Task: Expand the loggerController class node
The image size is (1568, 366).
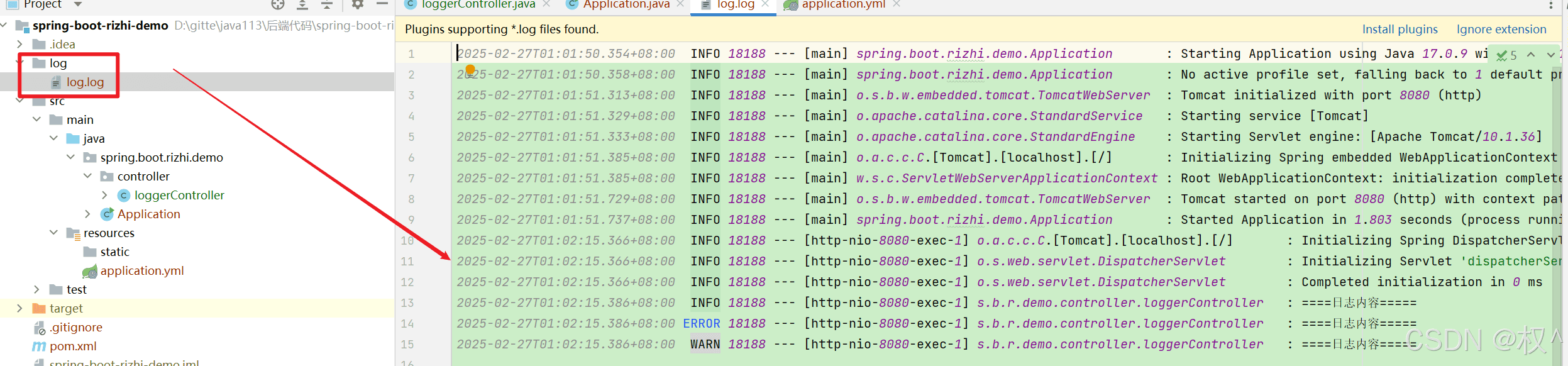Action: point(104,195)
